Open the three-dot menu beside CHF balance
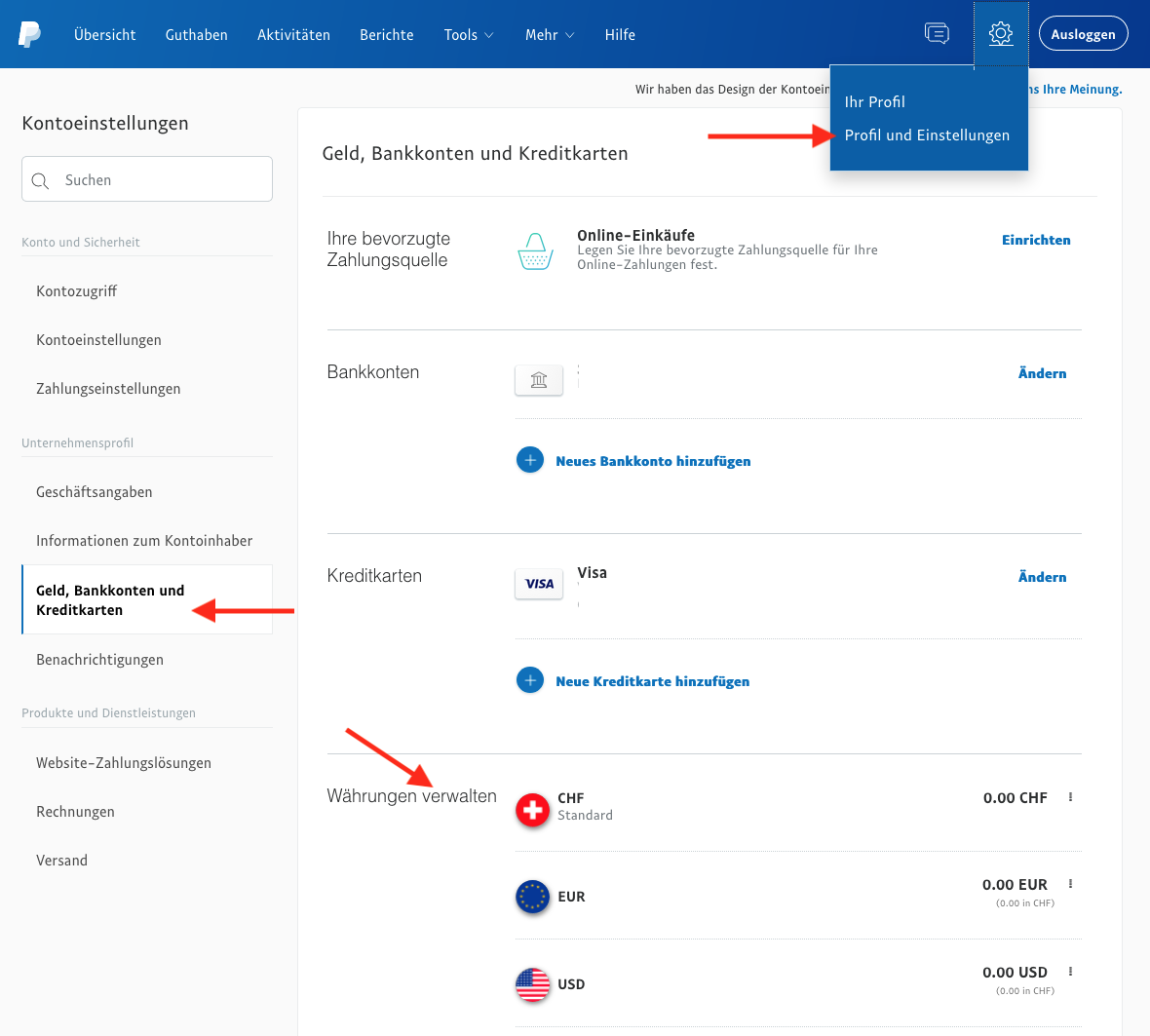This screenshot has height=1036, width=1150. point(1069,797)
